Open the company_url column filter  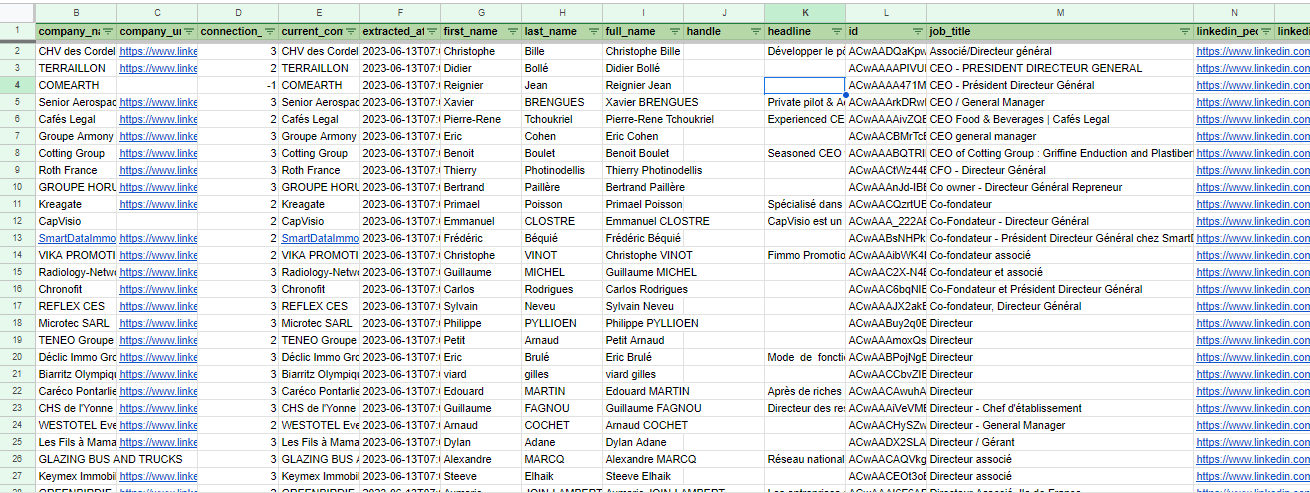coord(189,31)
